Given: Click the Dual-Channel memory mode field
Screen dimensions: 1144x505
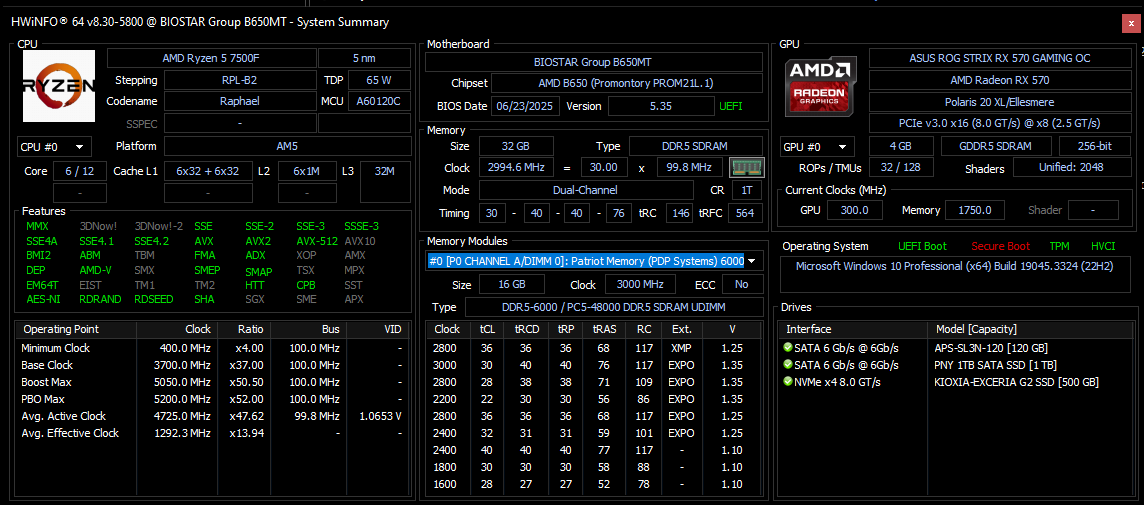Looking at the screenshot, I should point(586,190).
